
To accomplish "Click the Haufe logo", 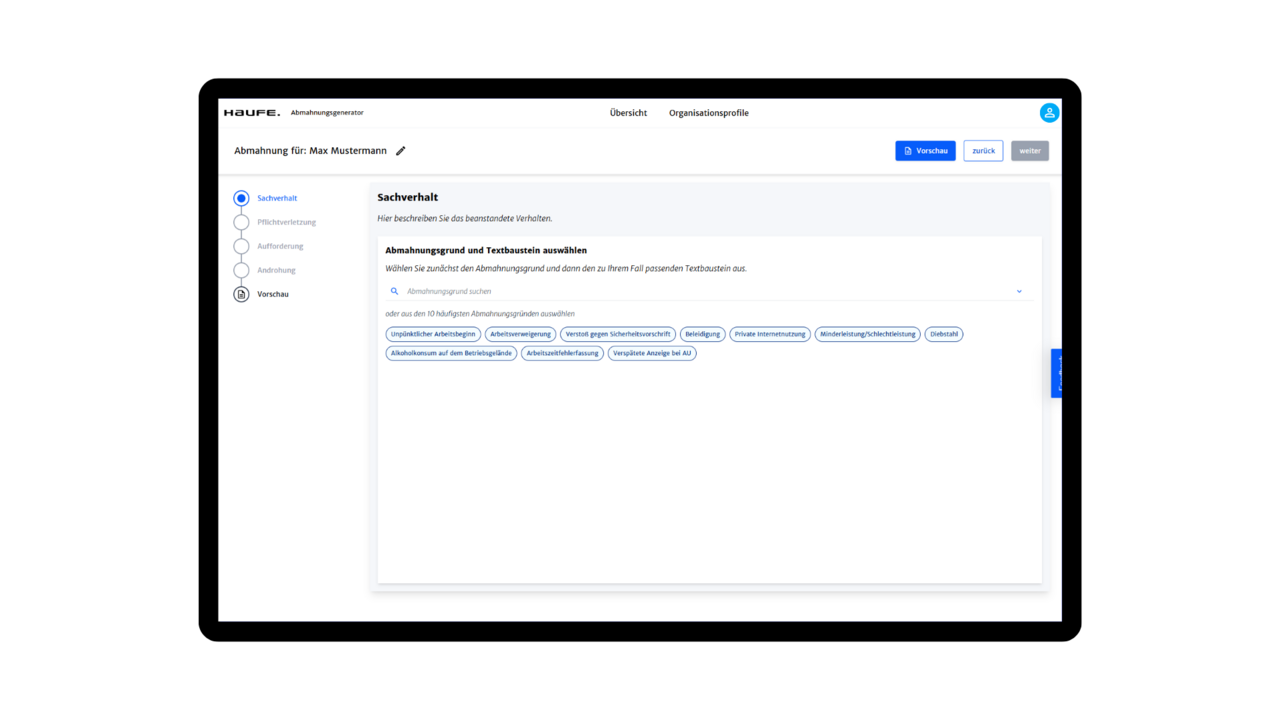I will [252, 113].
